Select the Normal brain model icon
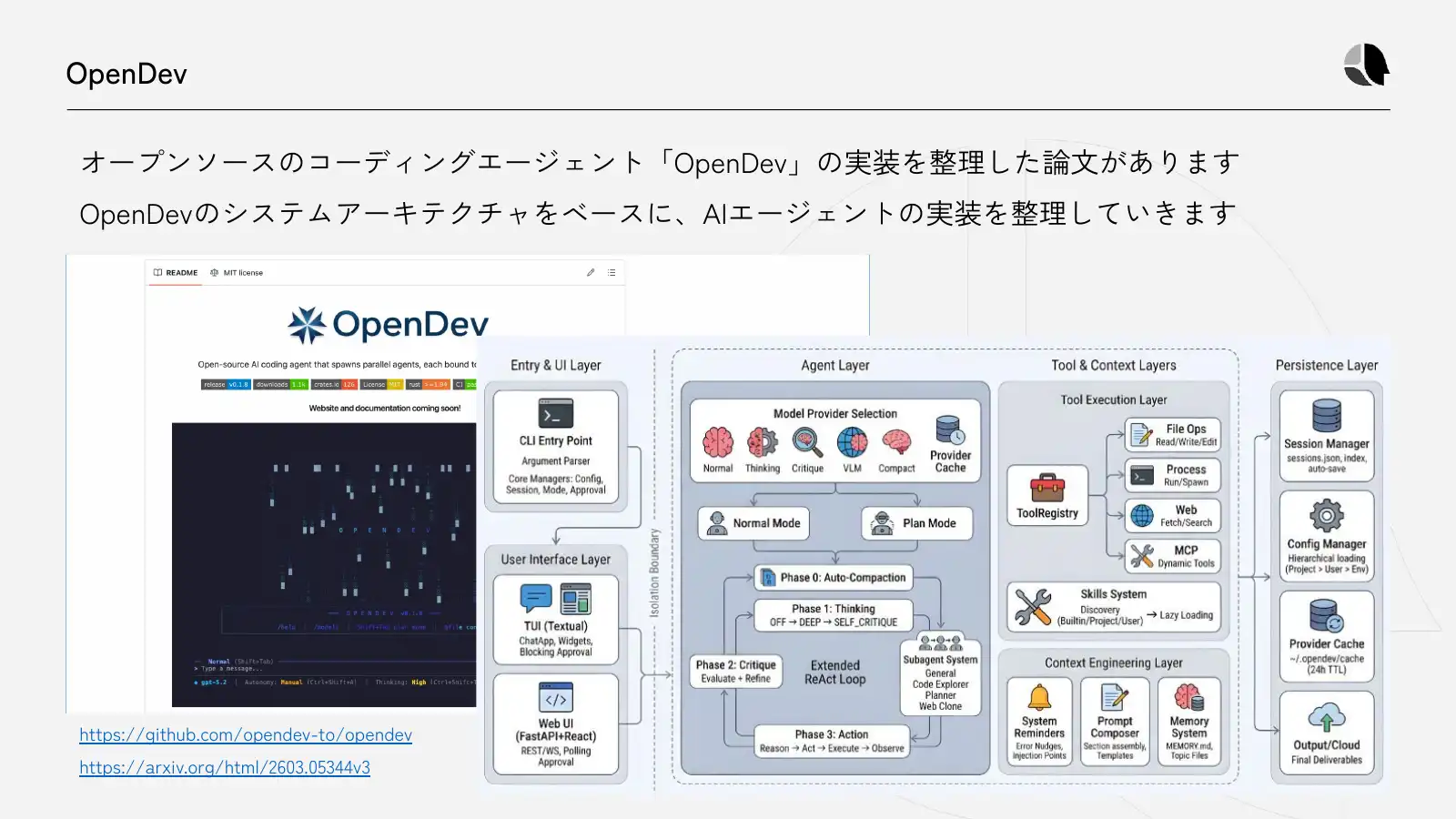 (718, 442)
